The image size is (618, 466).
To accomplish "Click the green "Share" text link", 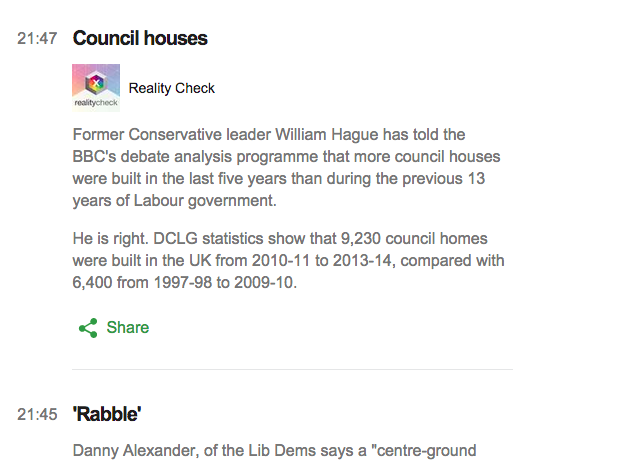I will tap(127, 327).
